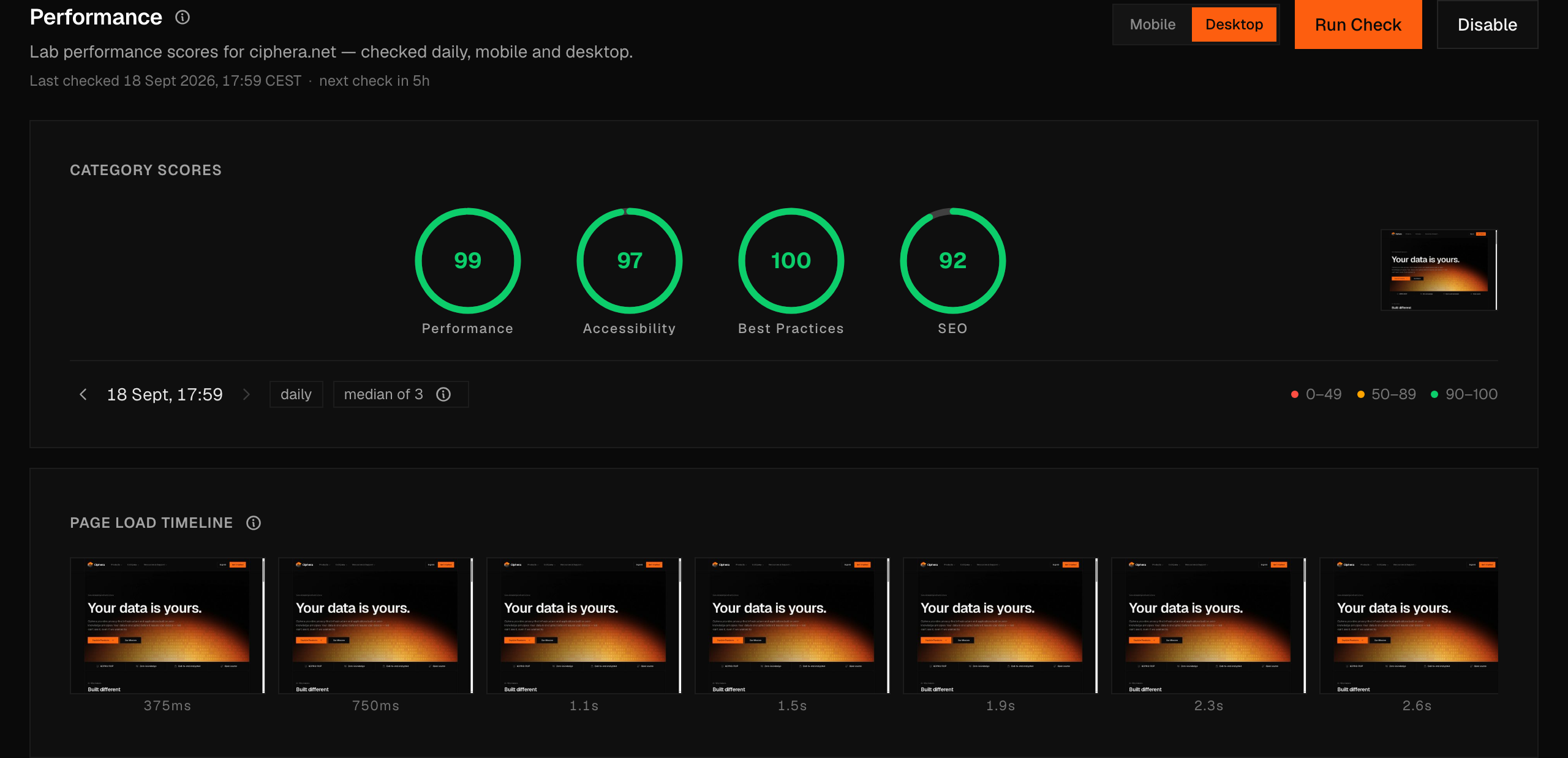Click the median of 3 tag

pos(401,394)
